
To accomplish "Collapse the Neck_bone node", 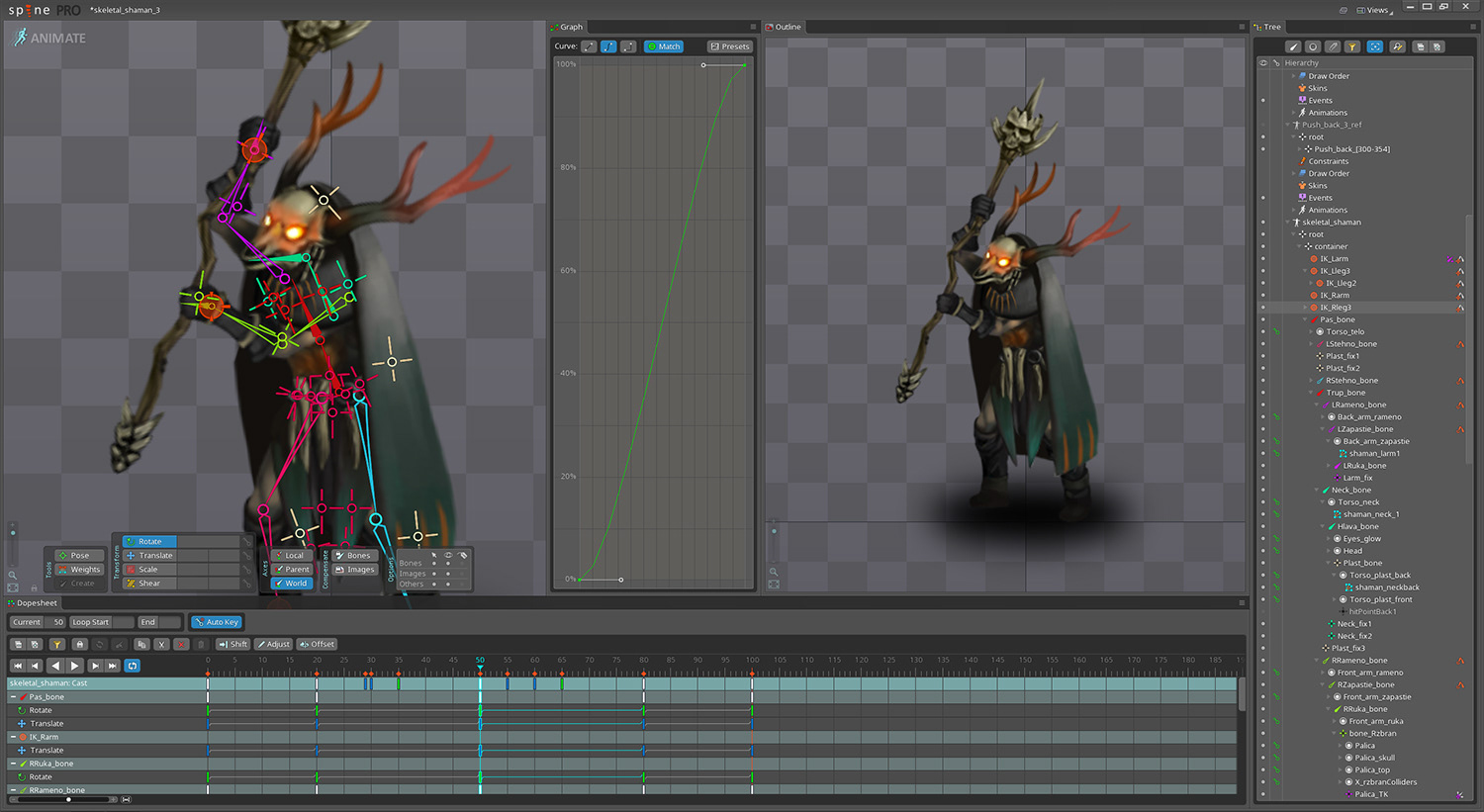I will point(1317,490).
